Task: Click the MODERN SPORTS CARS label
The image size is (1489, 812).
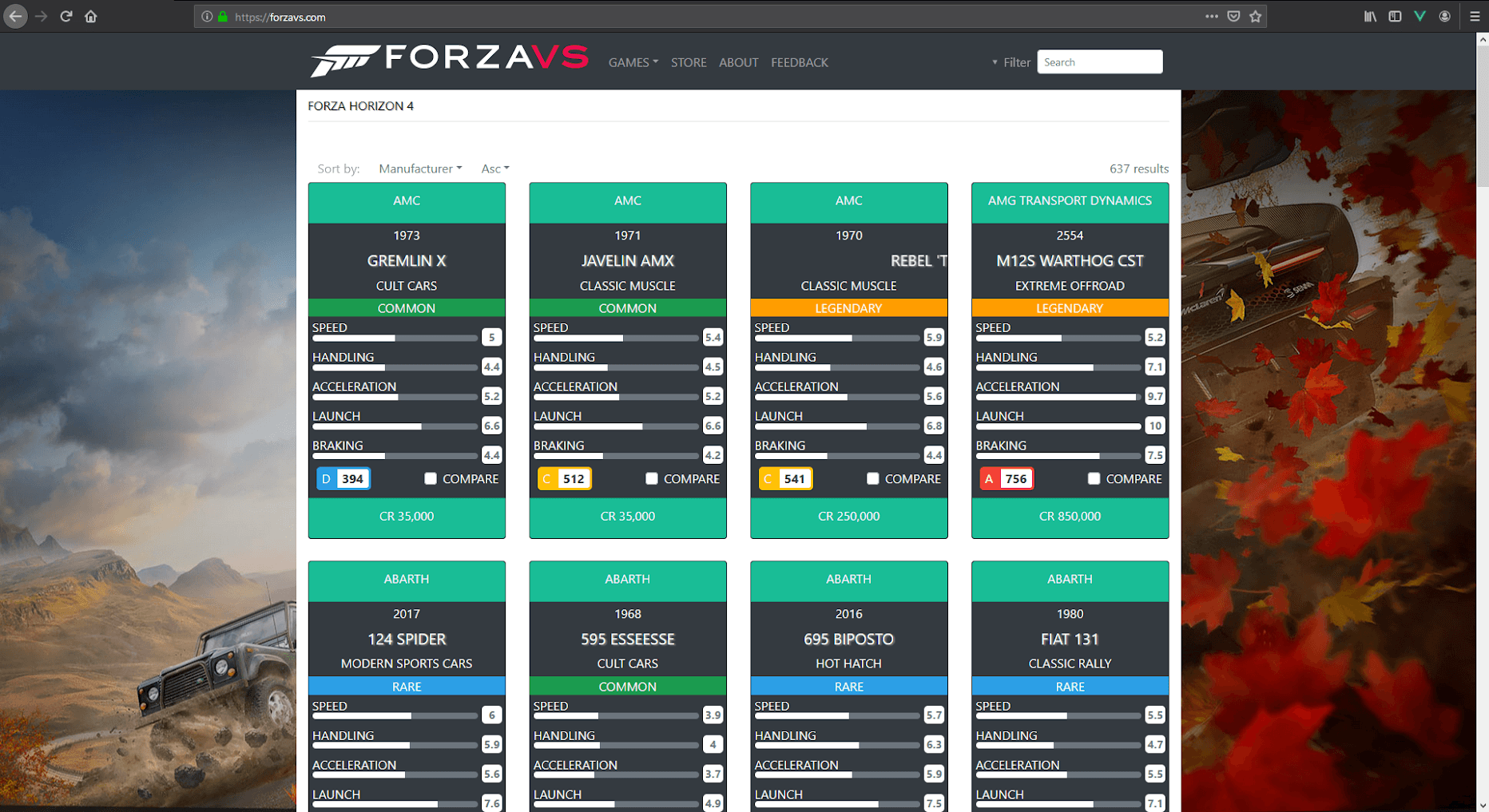Action: (x=407, y=664)
